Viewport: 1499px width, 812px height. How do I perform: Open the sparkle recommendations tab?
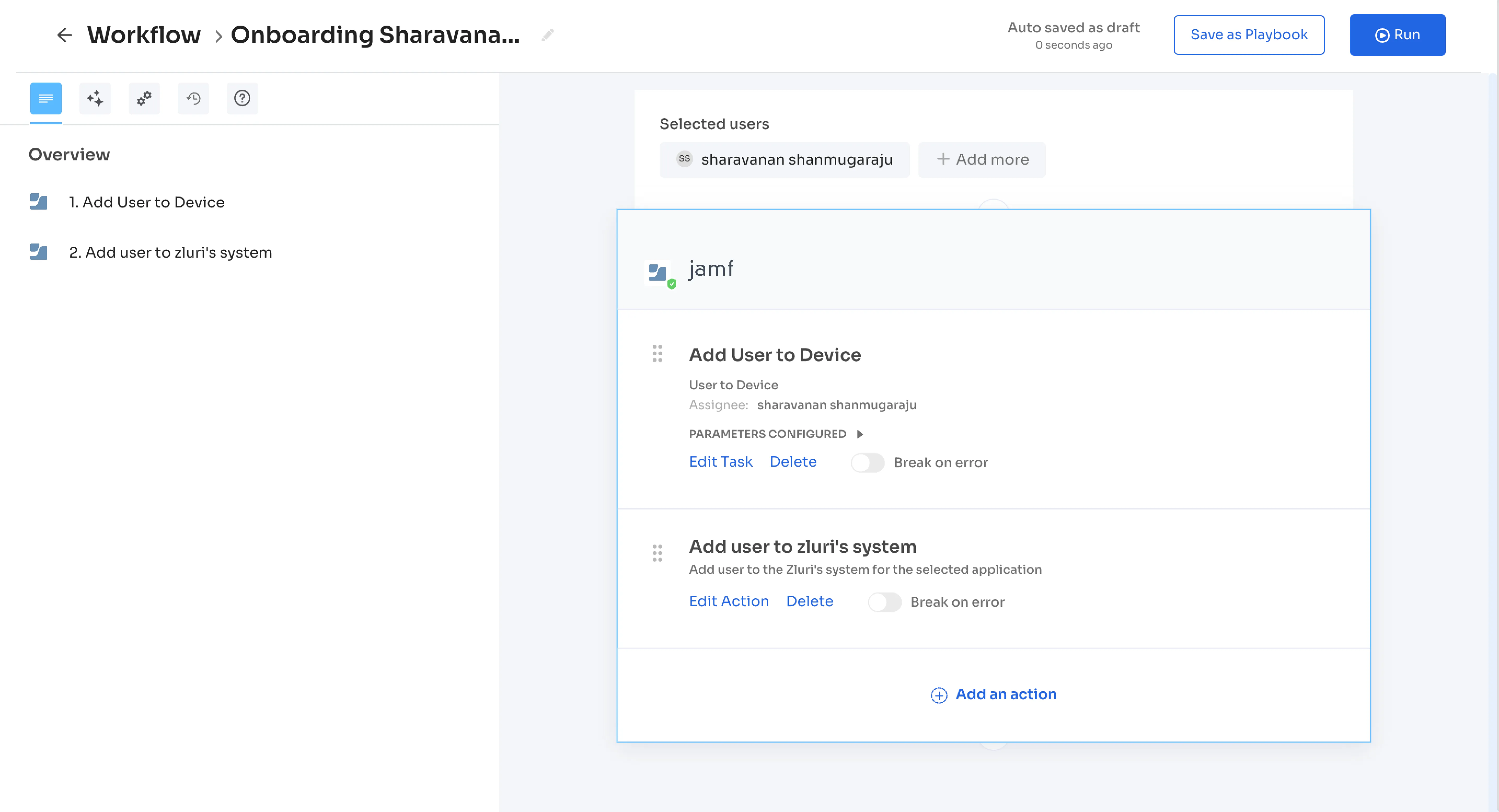[95, 98]
